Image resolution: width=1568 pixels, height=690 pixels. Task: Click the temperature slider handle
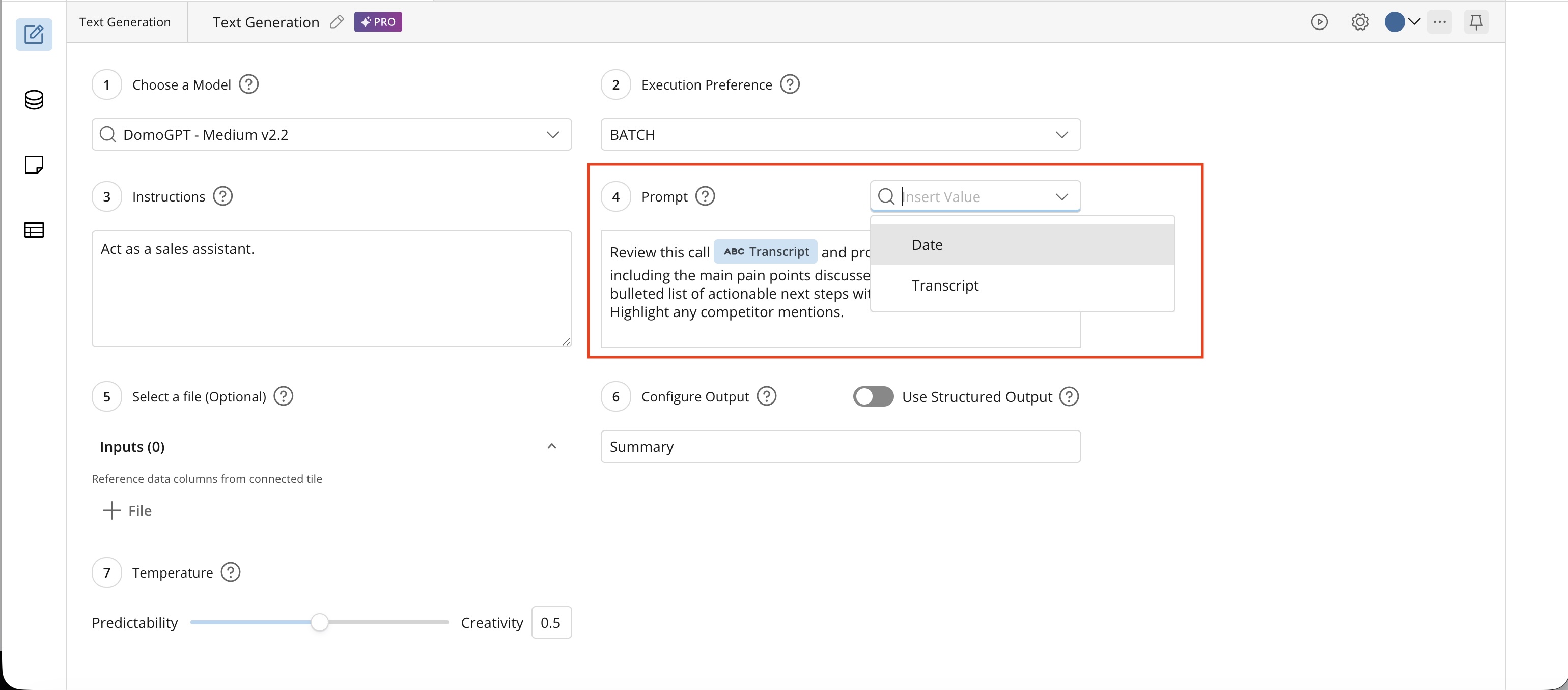[x=319, y=622]
